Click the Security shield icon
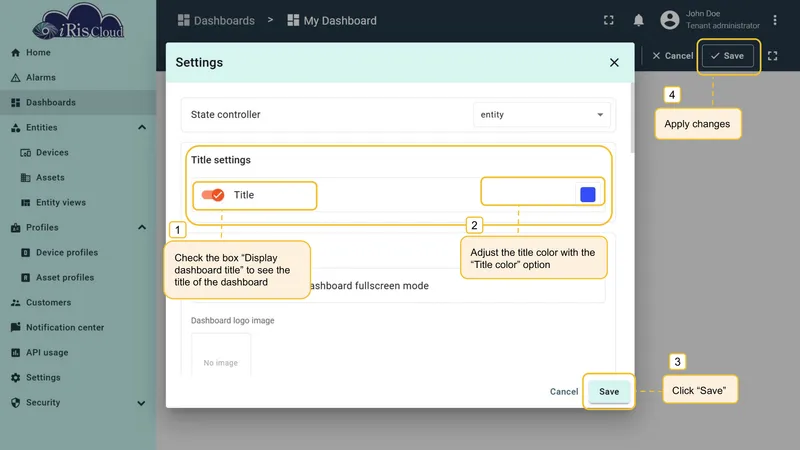 coord(15,403)
